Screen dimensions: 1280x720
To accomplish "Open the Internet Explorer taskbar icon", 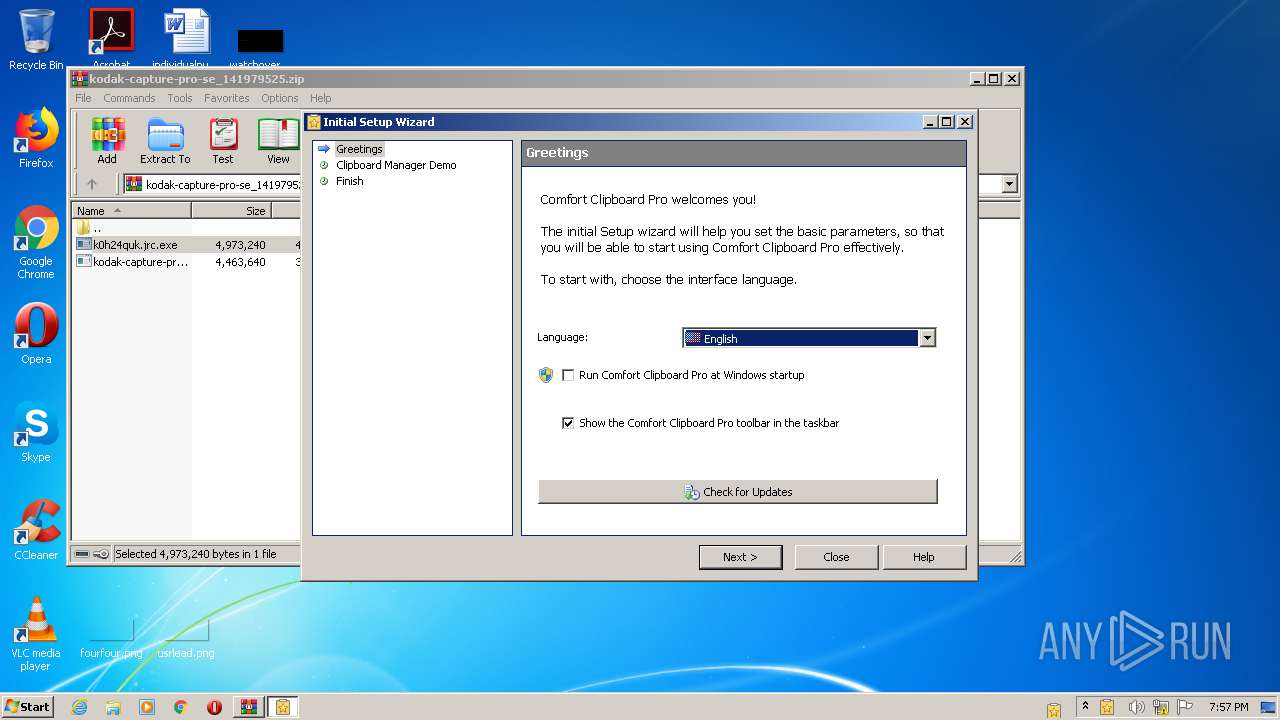I will [x=79, y=707].
